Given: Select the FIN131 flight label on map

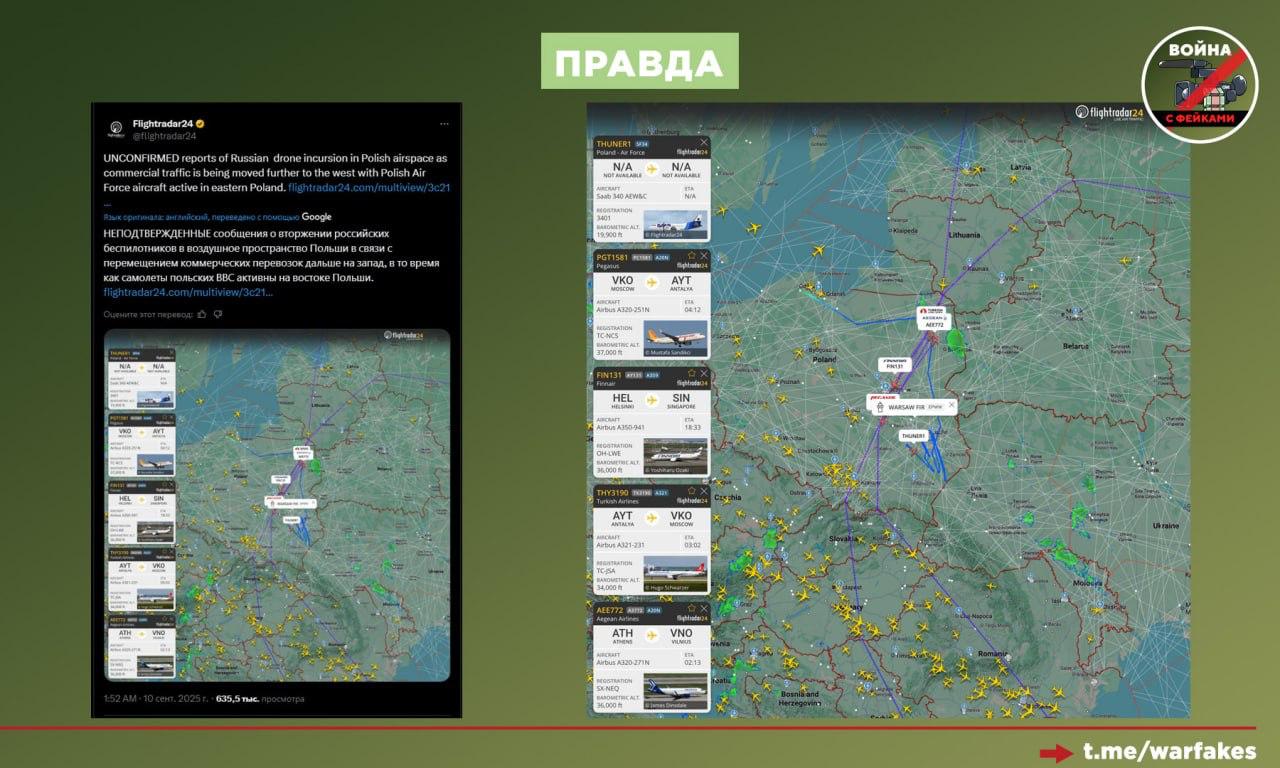Looking at the screenshot, I should [x=894, y=365].
